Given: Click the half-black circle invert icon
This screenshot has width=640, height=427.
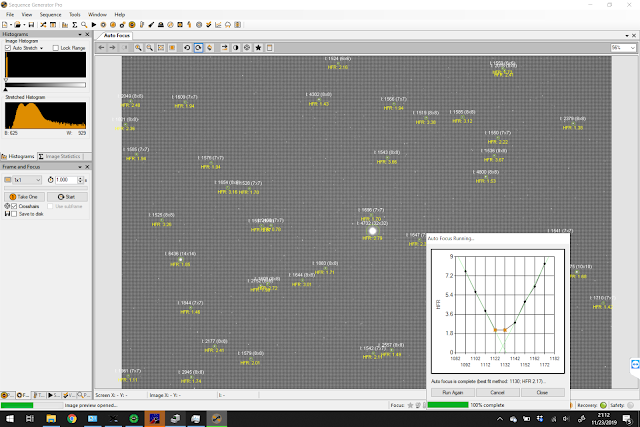Looking at the screenshot, I should [236, 48].
